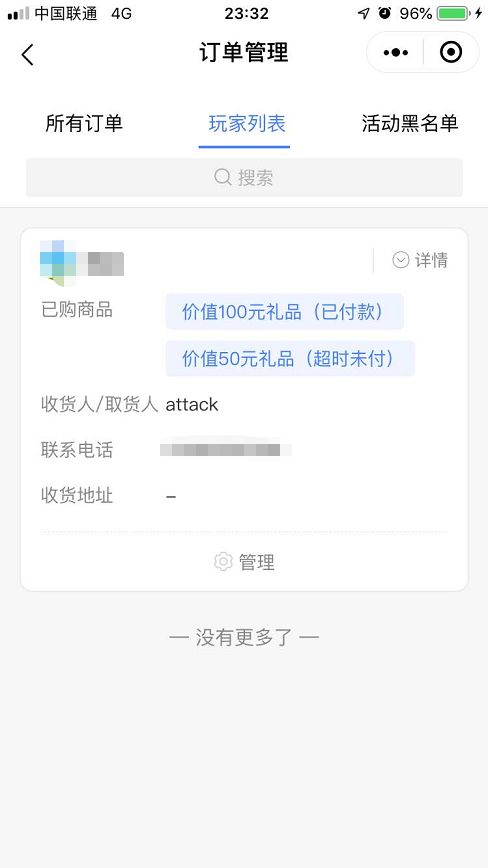Tap 价值100元礼品（已付款）tag
The image size is (488, 868).
284,312
